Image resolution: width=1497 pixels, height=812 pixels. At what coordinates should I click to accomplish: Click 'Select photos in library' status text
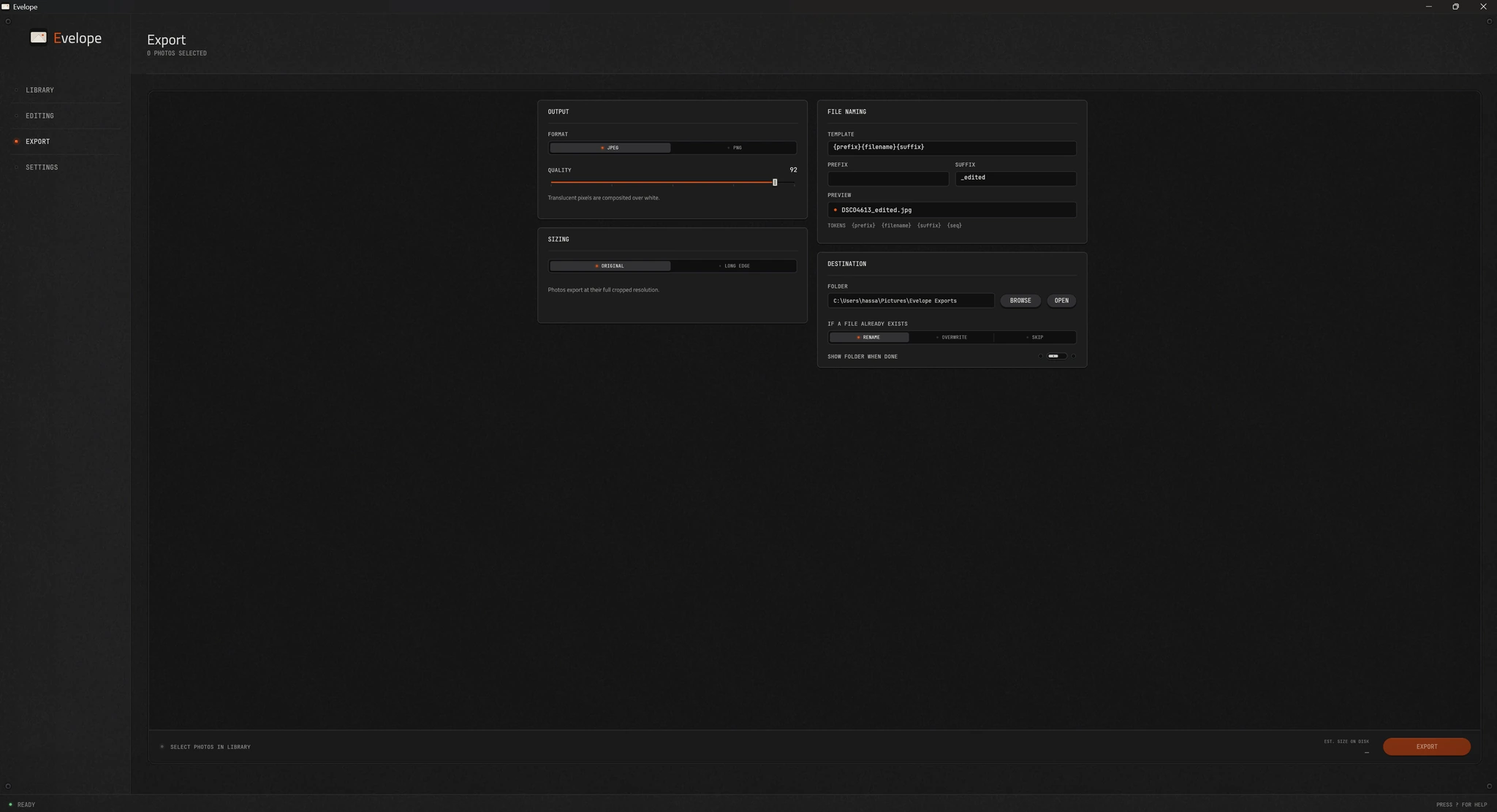211,747
